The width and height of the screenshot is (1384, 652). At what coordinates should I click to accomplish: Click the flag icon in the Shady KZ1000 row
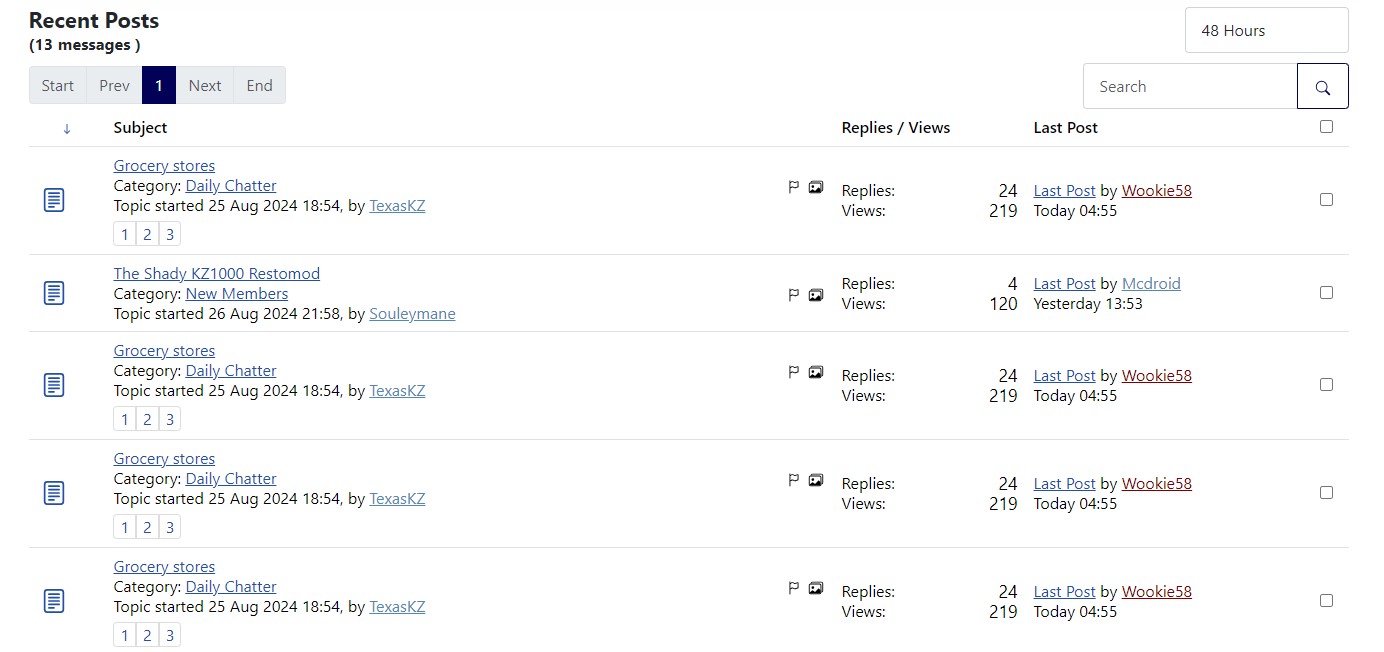click(x=794, y=295)
